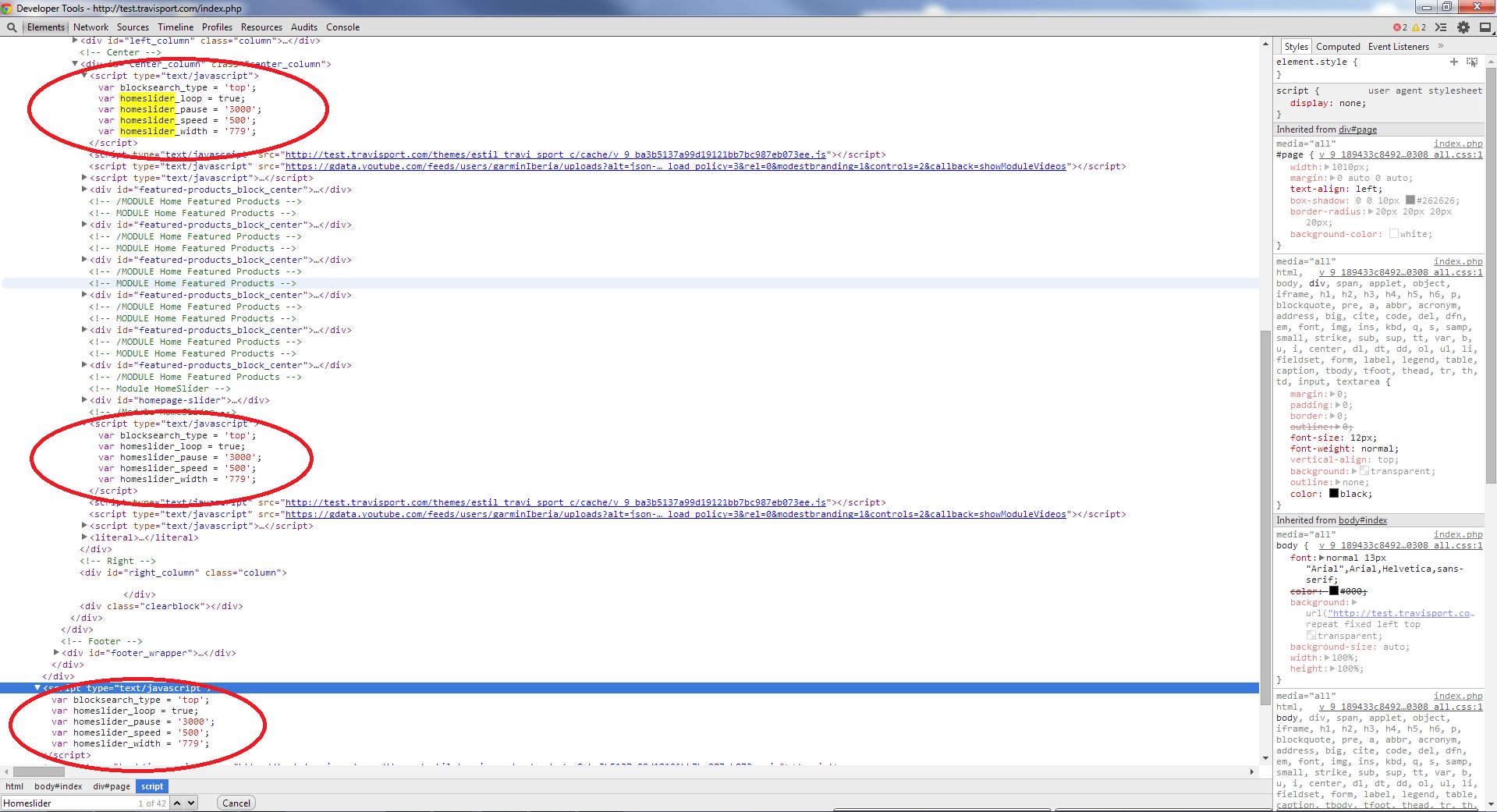Switch to the Computed sidebar tab
Viewport: 1497px width, 812px height.
(x=1338, y=47)
